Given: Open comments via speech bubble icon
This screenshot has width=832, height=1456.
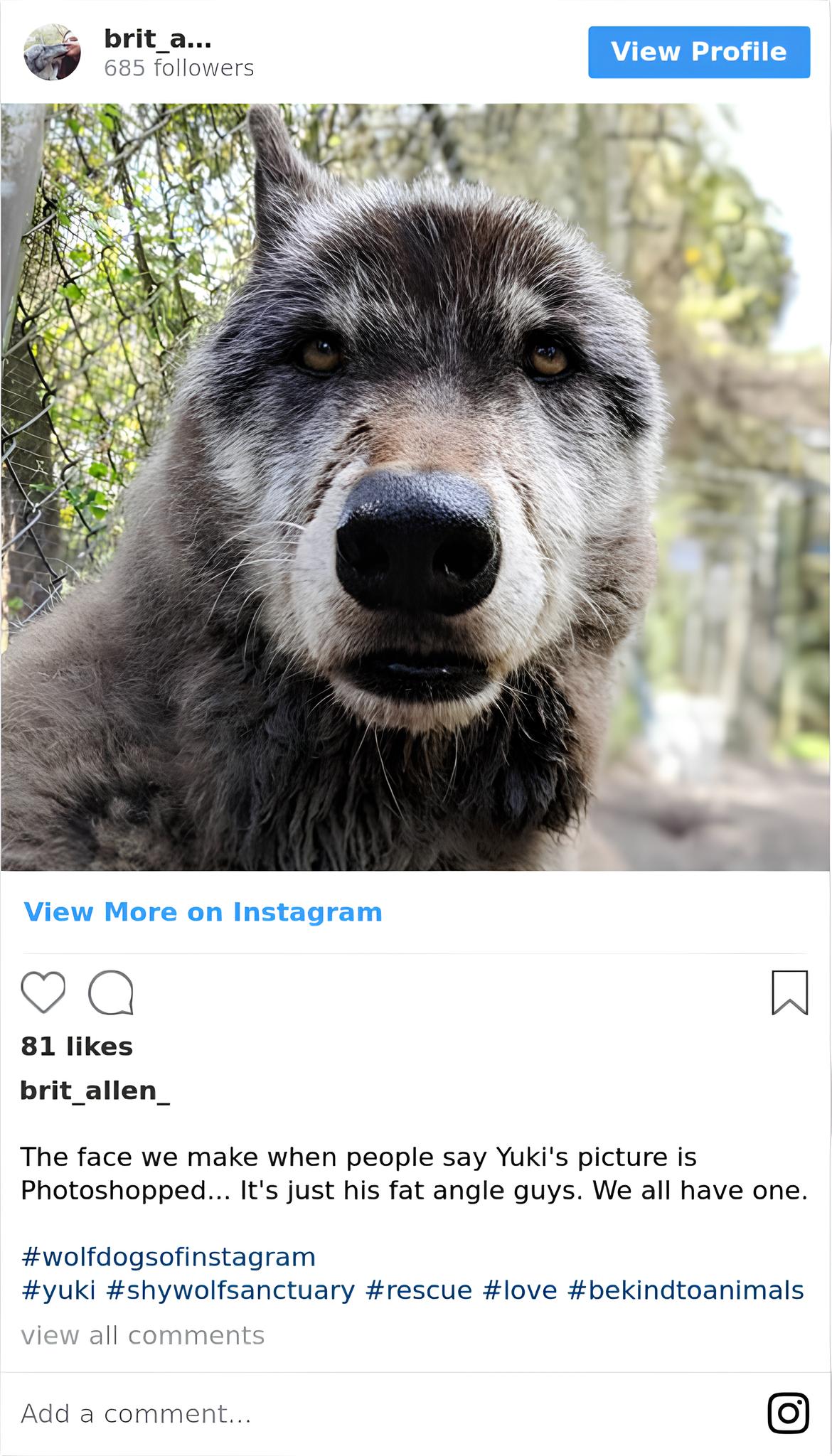Looking at the screenshot, I should 111,992.
